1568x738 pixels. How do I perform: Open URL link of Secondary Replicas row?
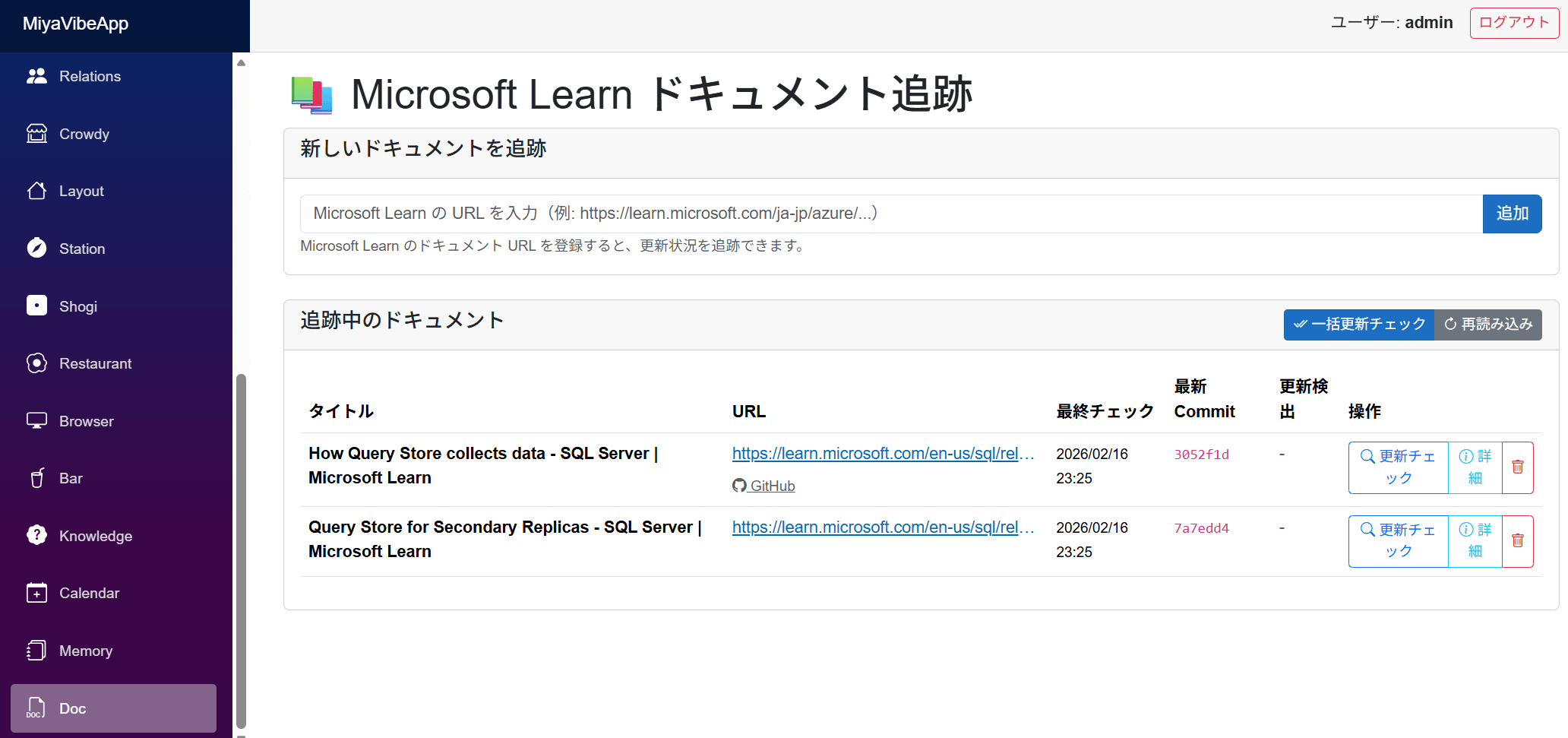point(883,527)
